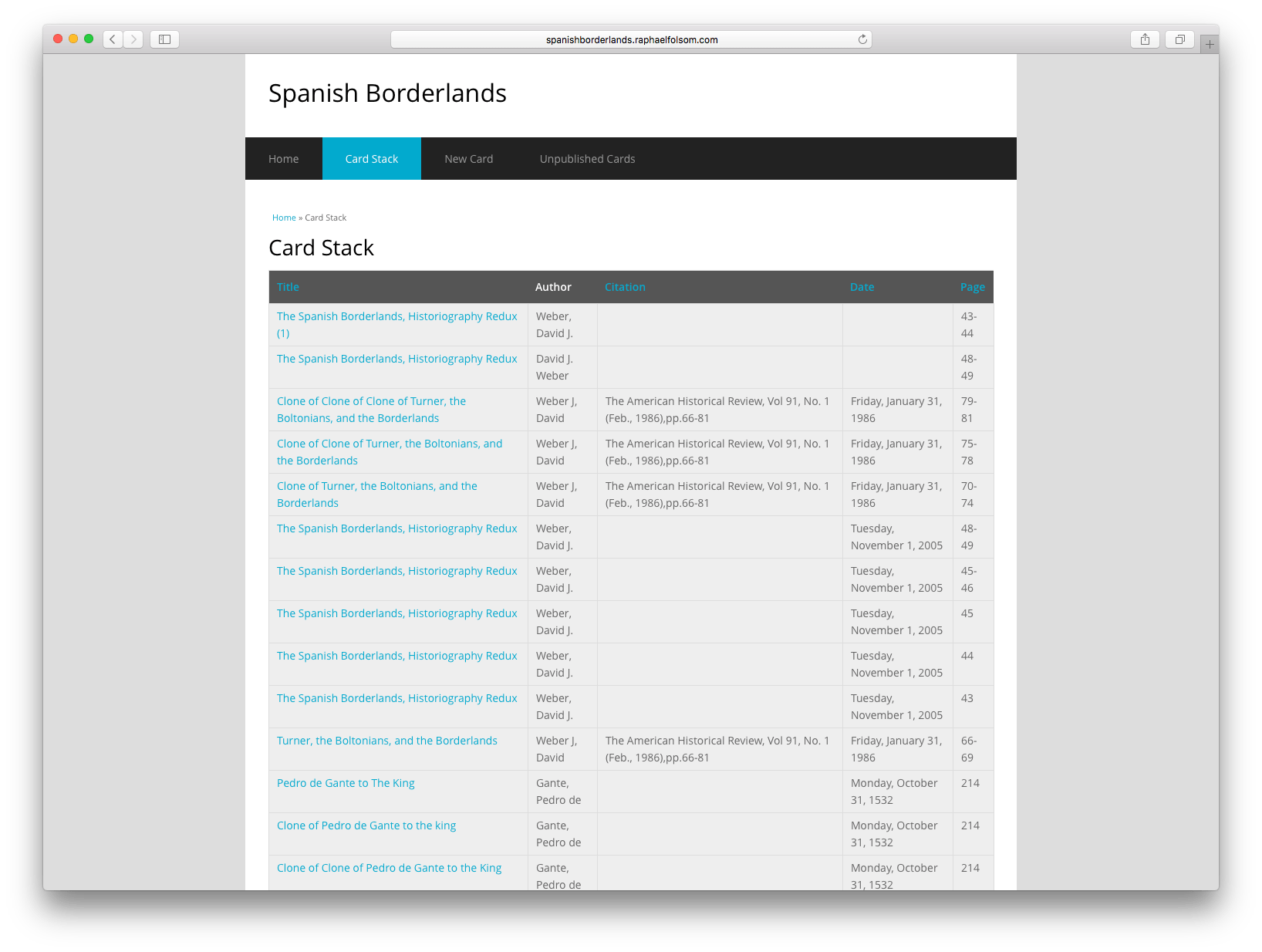Go back using Safari's back arrow

coord(113,39)
